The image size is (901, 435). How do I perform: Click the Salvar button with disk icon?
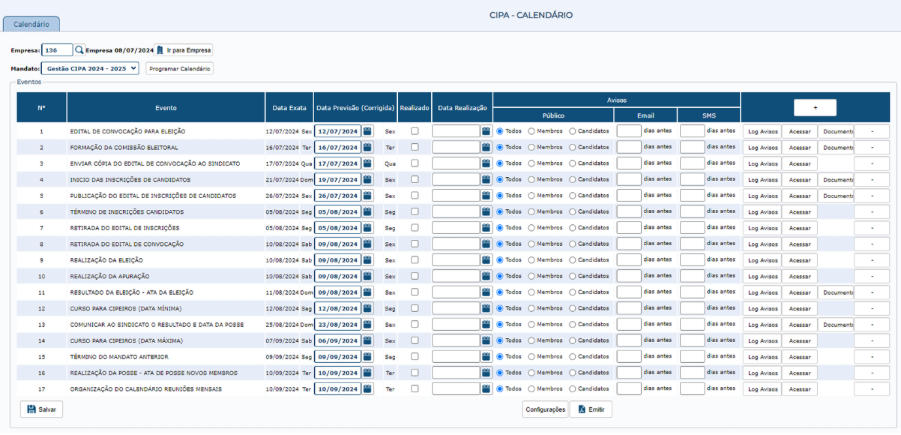pos(43,409)
